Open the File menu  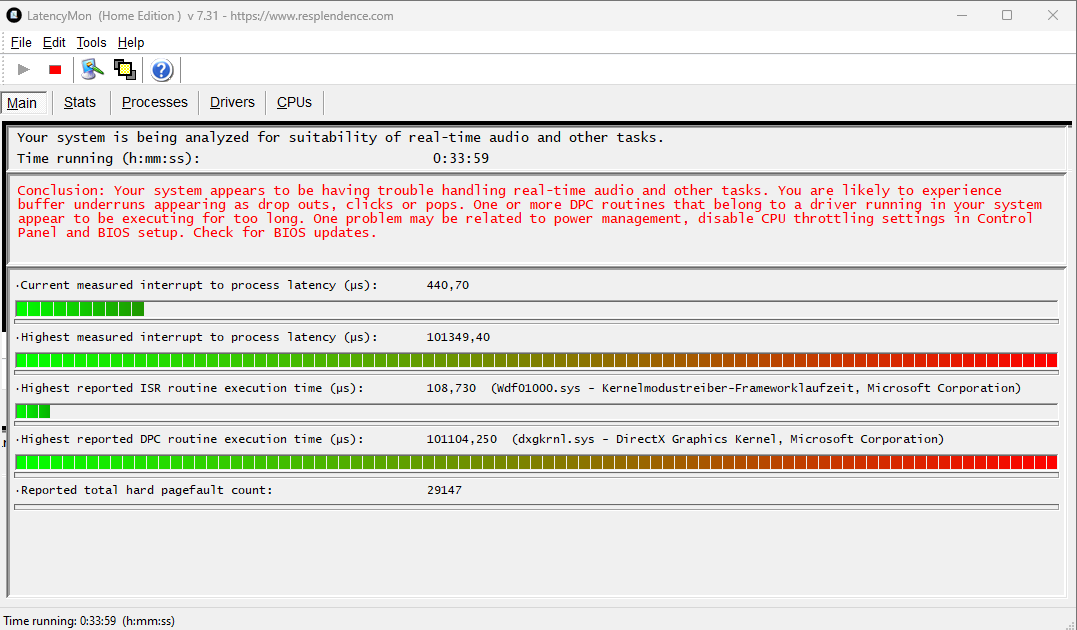(21, 42)
